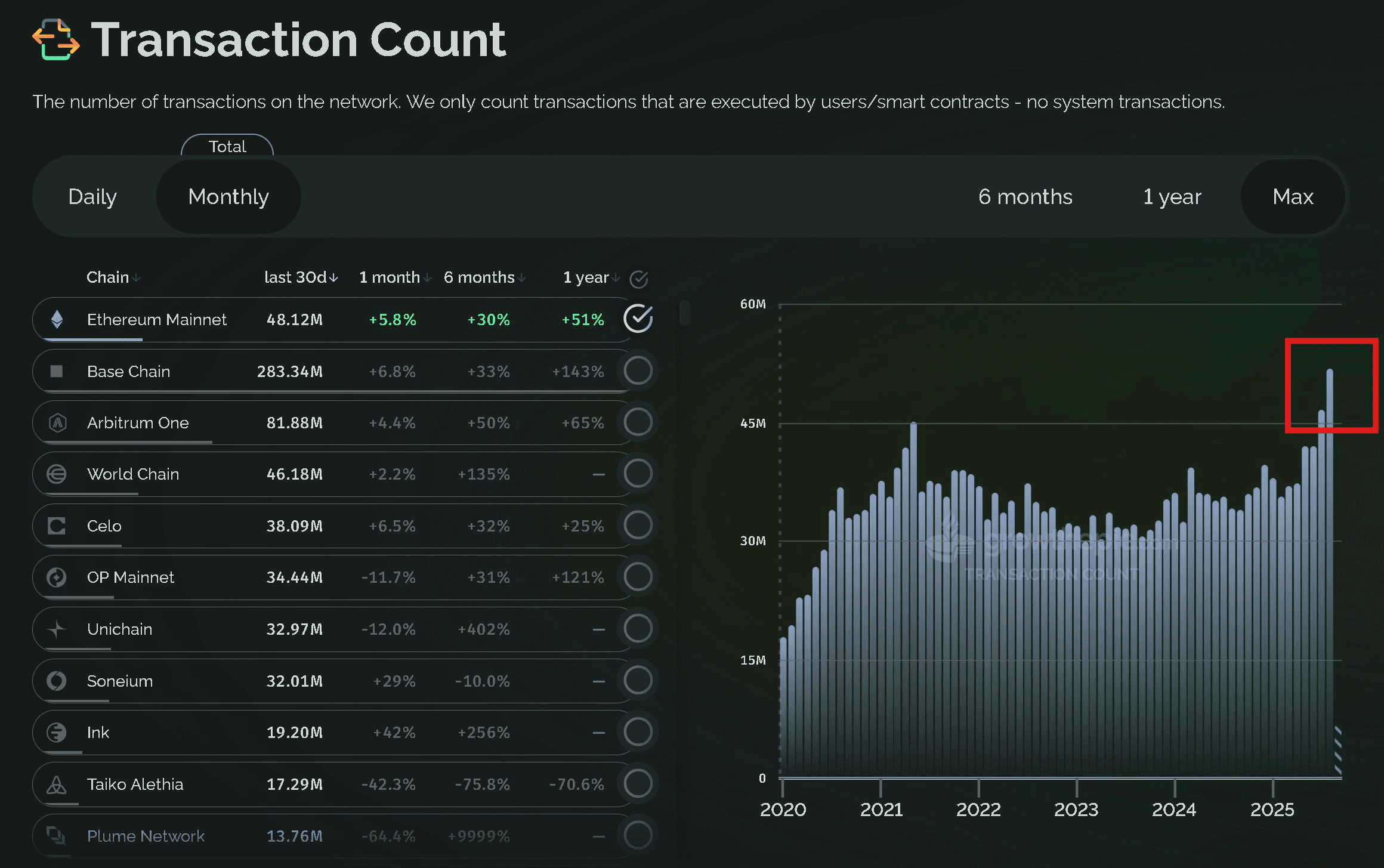Click the Base Chain square icon
Image resolution: width=1384 pixels, height=868 pixels.
pyautogui.click(x=57, y=372)
